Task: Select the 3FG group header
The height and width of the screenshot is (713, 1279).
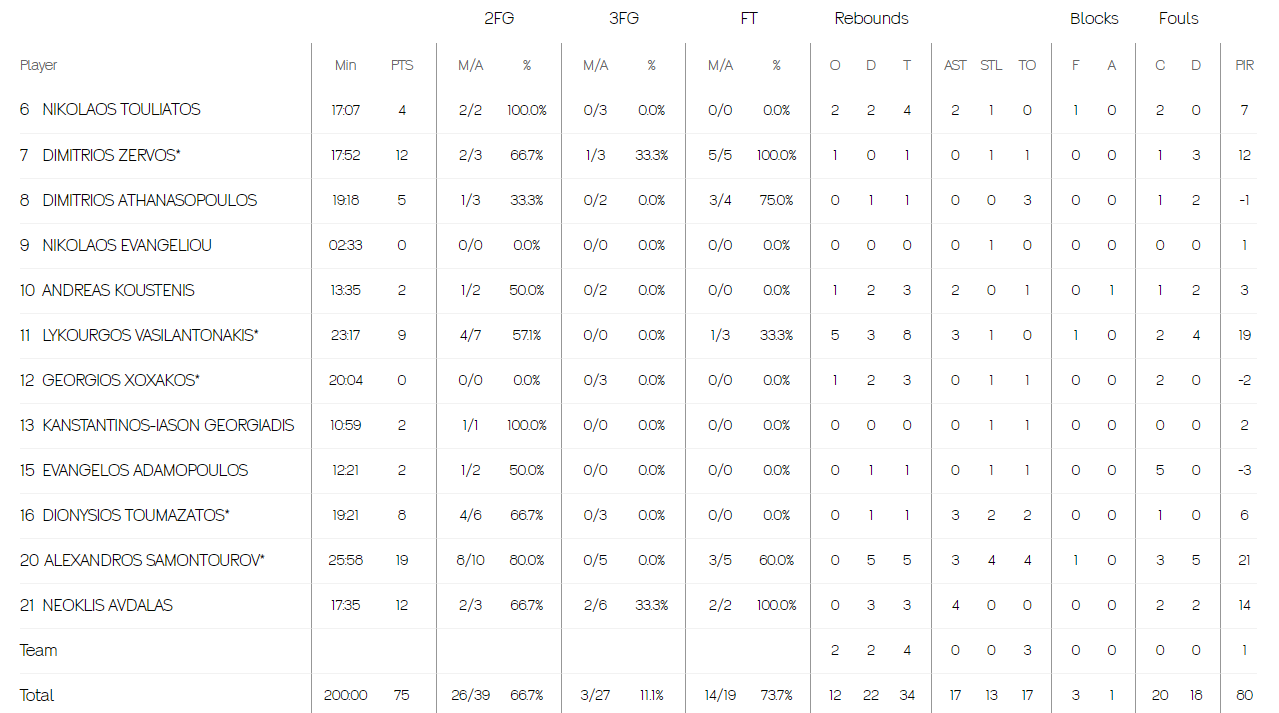Action: 623,18
